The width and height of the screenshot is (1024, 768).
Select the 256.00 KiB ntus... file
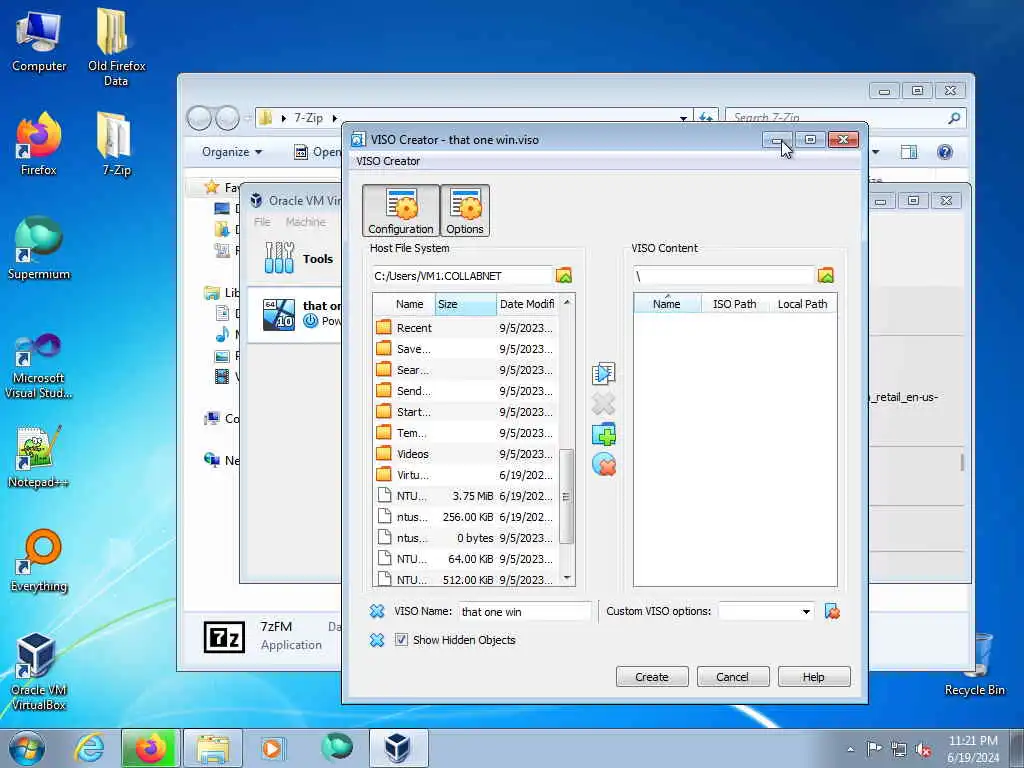pyautogui.click(x=466, y=517)
